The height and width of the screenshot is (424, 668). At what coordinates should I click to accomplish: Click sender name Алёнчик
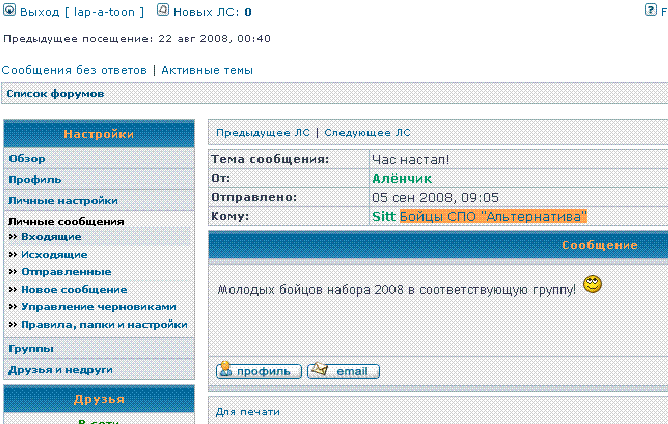402,179
